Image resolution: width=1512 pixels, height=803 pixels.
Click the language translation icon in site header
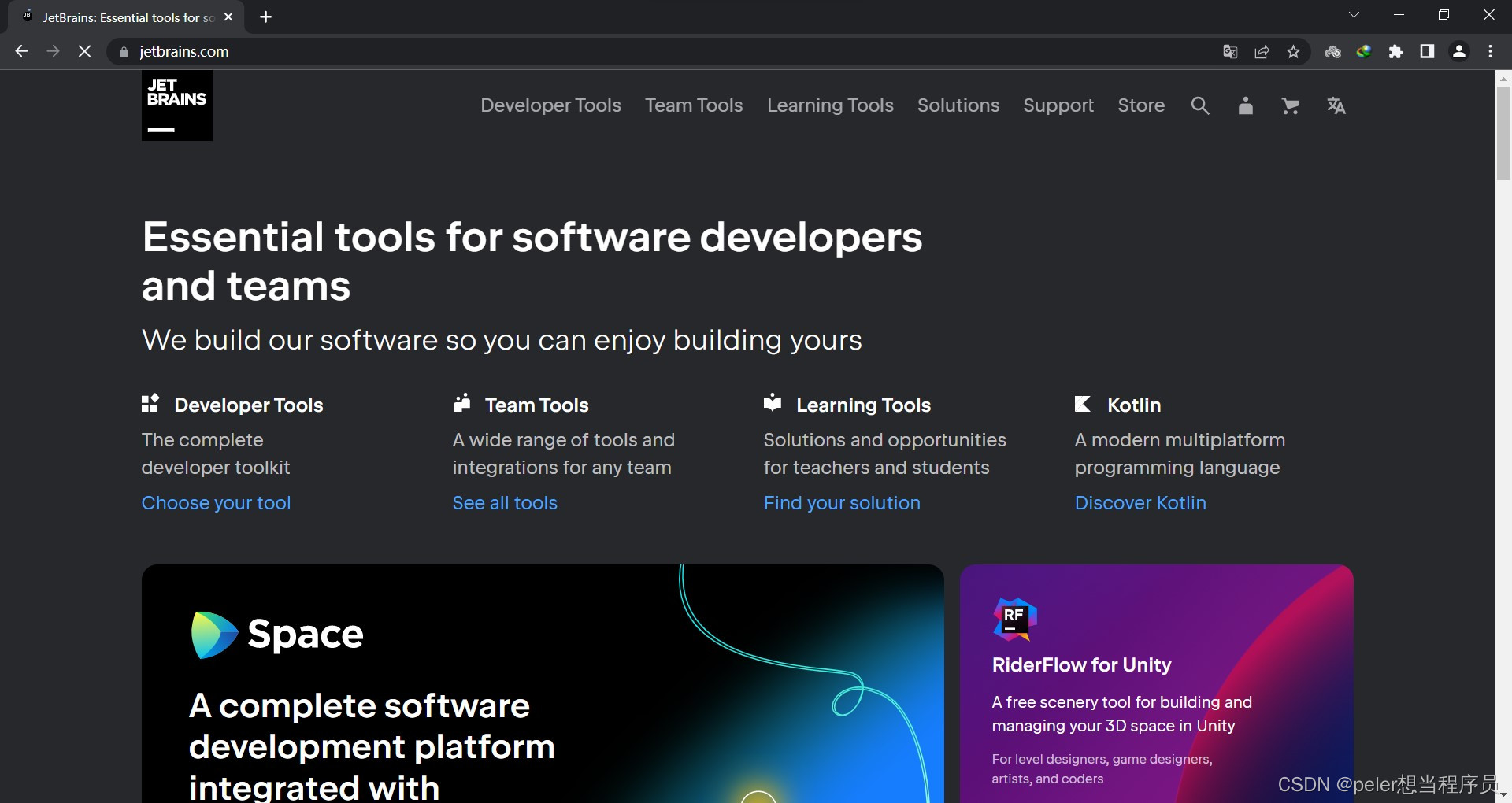tap(1336, 105)
